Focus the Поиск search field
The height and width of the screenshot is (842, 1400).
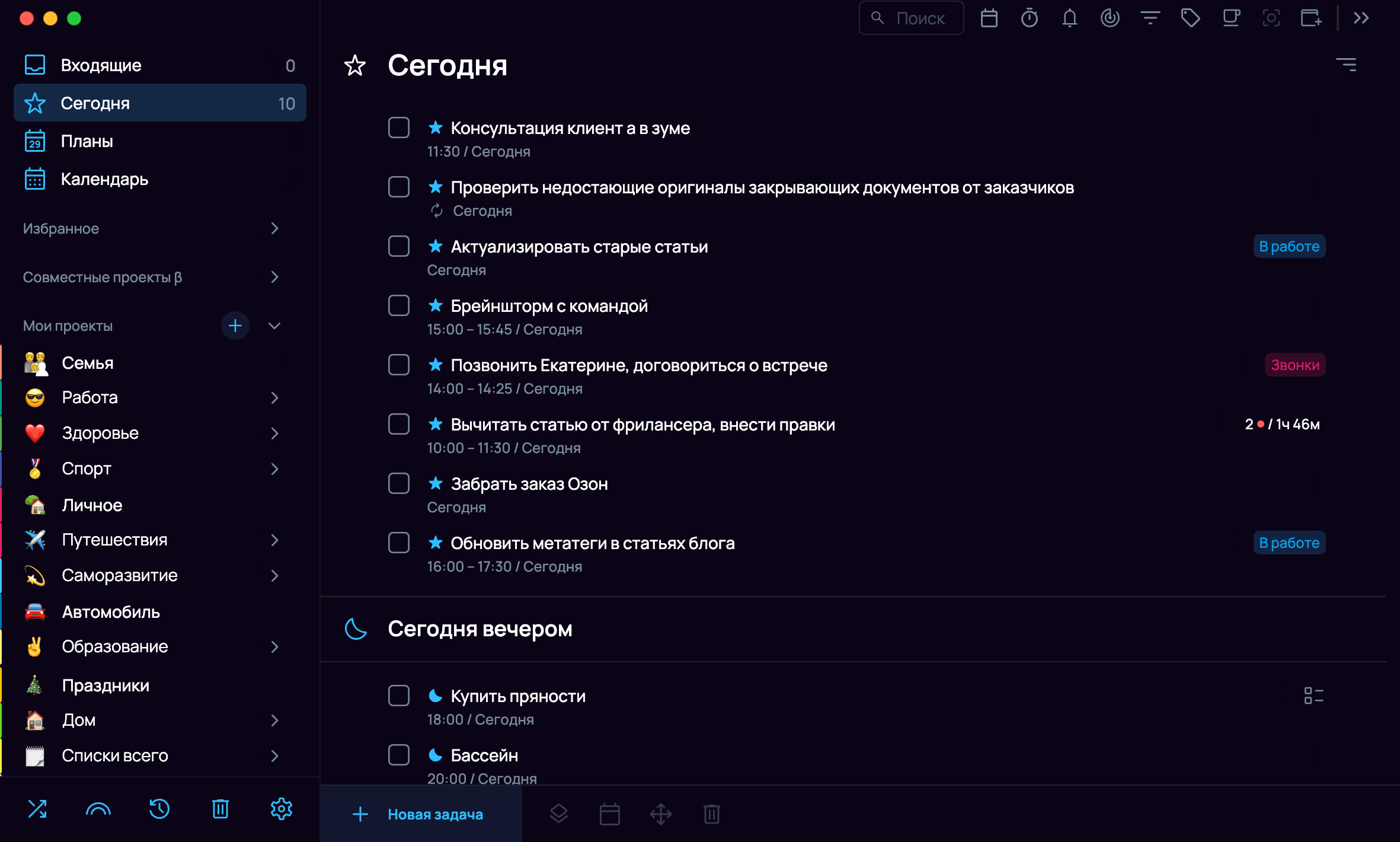click(x=920, y=18)
